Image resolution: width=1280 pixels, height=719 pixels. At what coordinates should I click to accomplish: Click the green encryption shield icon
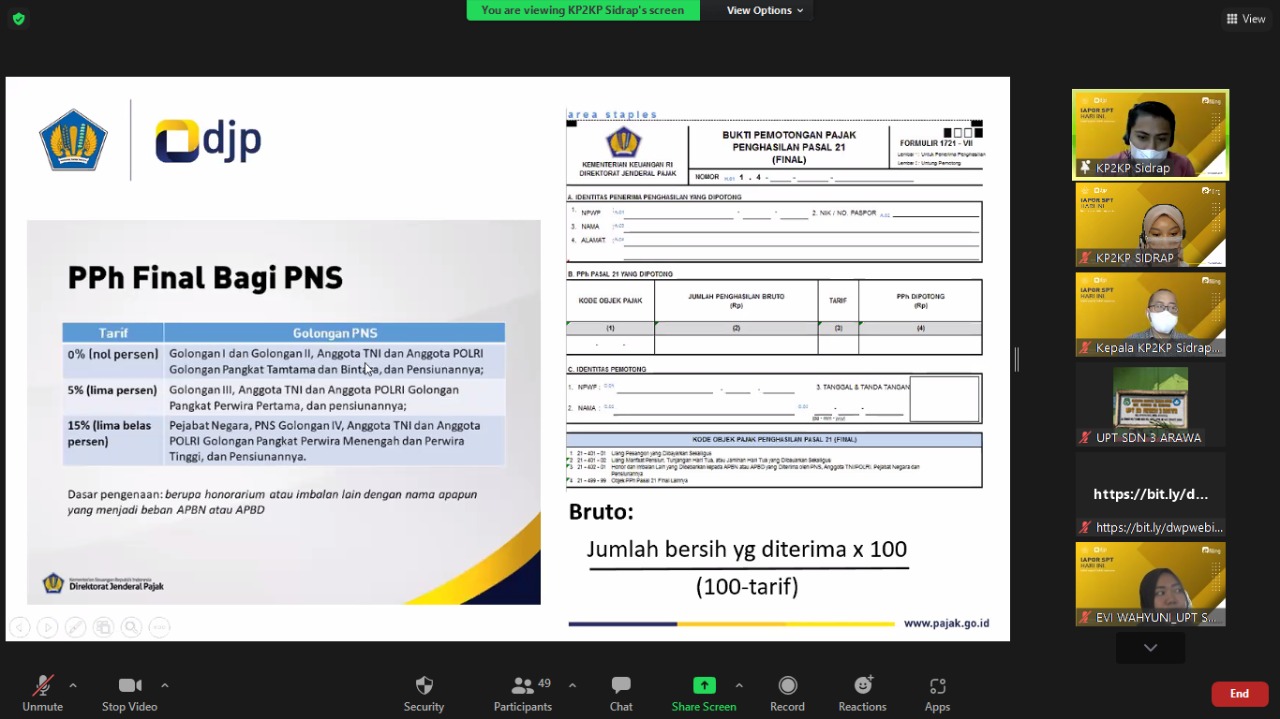(x=18, y=18)
